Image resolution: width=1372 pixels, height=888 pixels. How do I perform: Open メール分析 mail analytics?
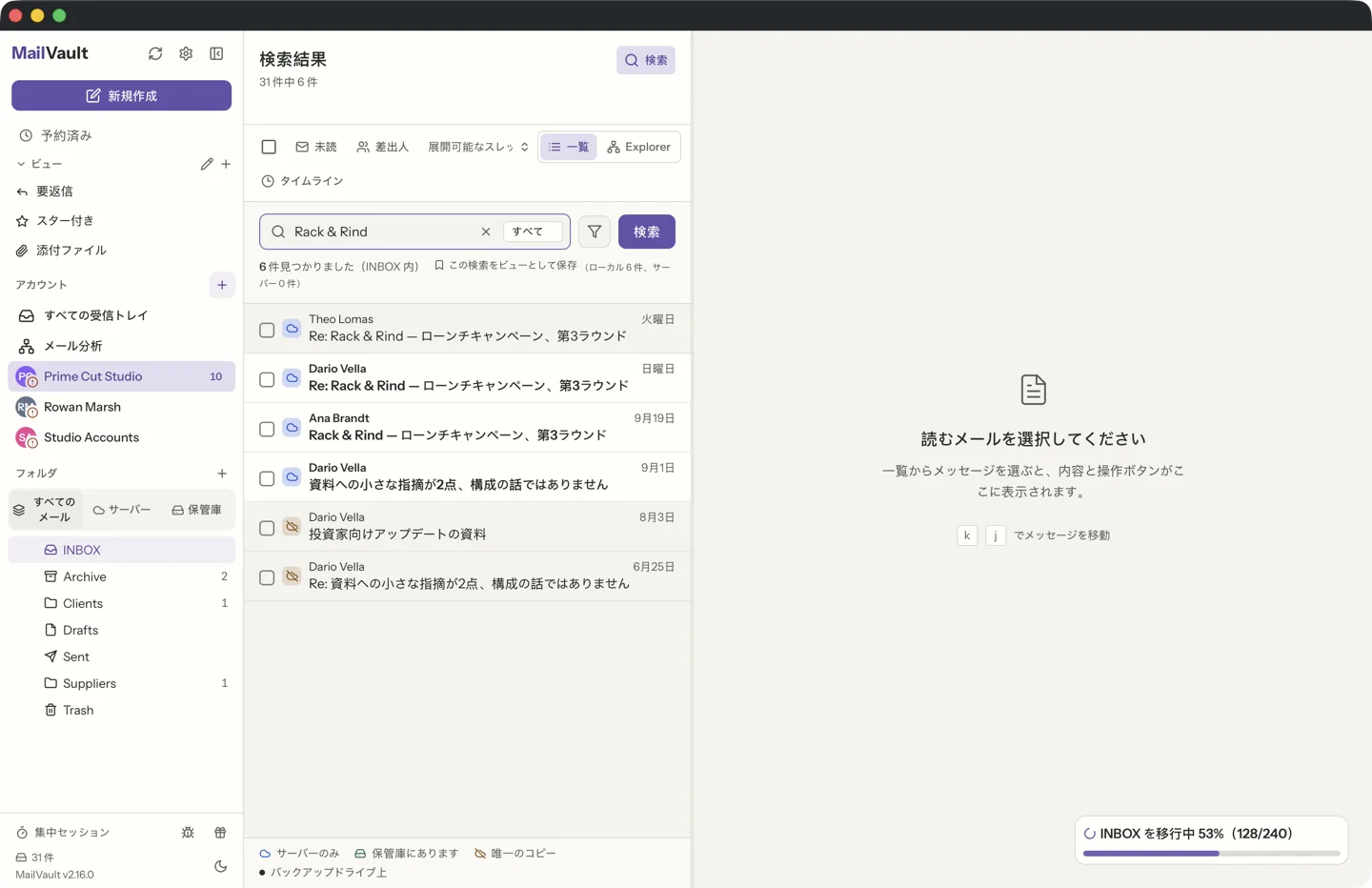pos(121,346)
